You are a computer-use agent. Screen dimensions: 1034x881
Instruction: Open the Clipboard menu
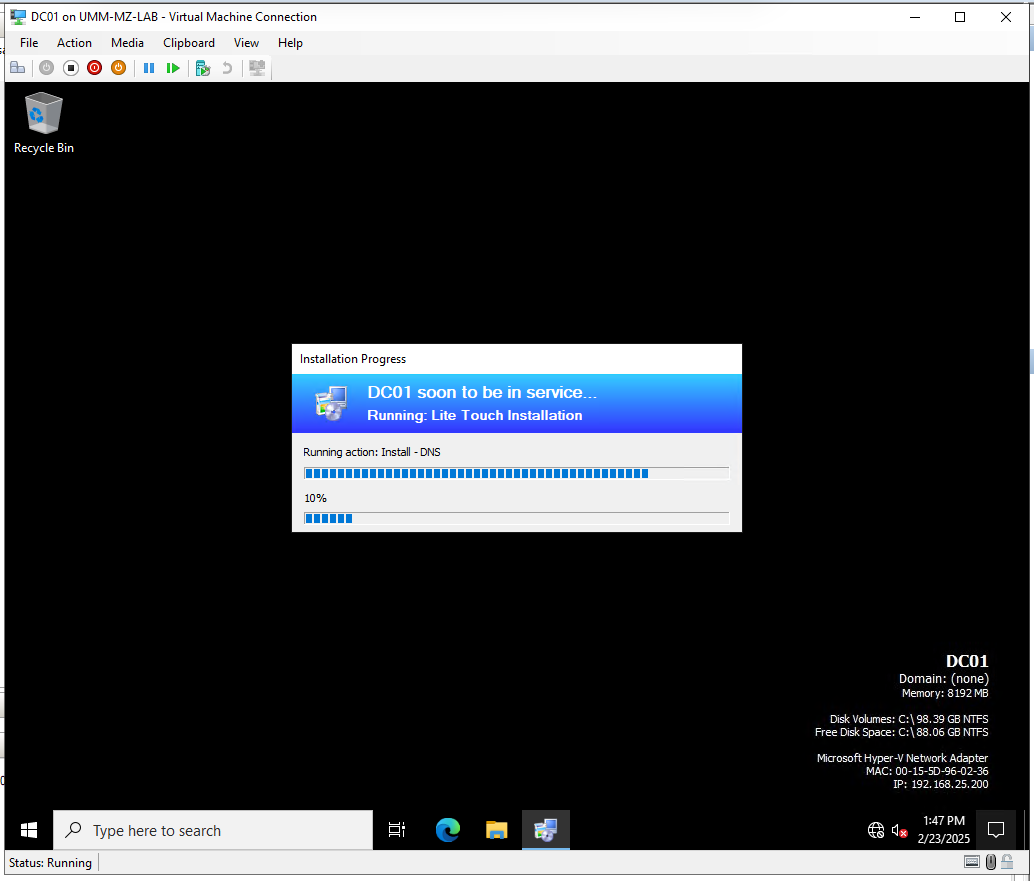188,43
